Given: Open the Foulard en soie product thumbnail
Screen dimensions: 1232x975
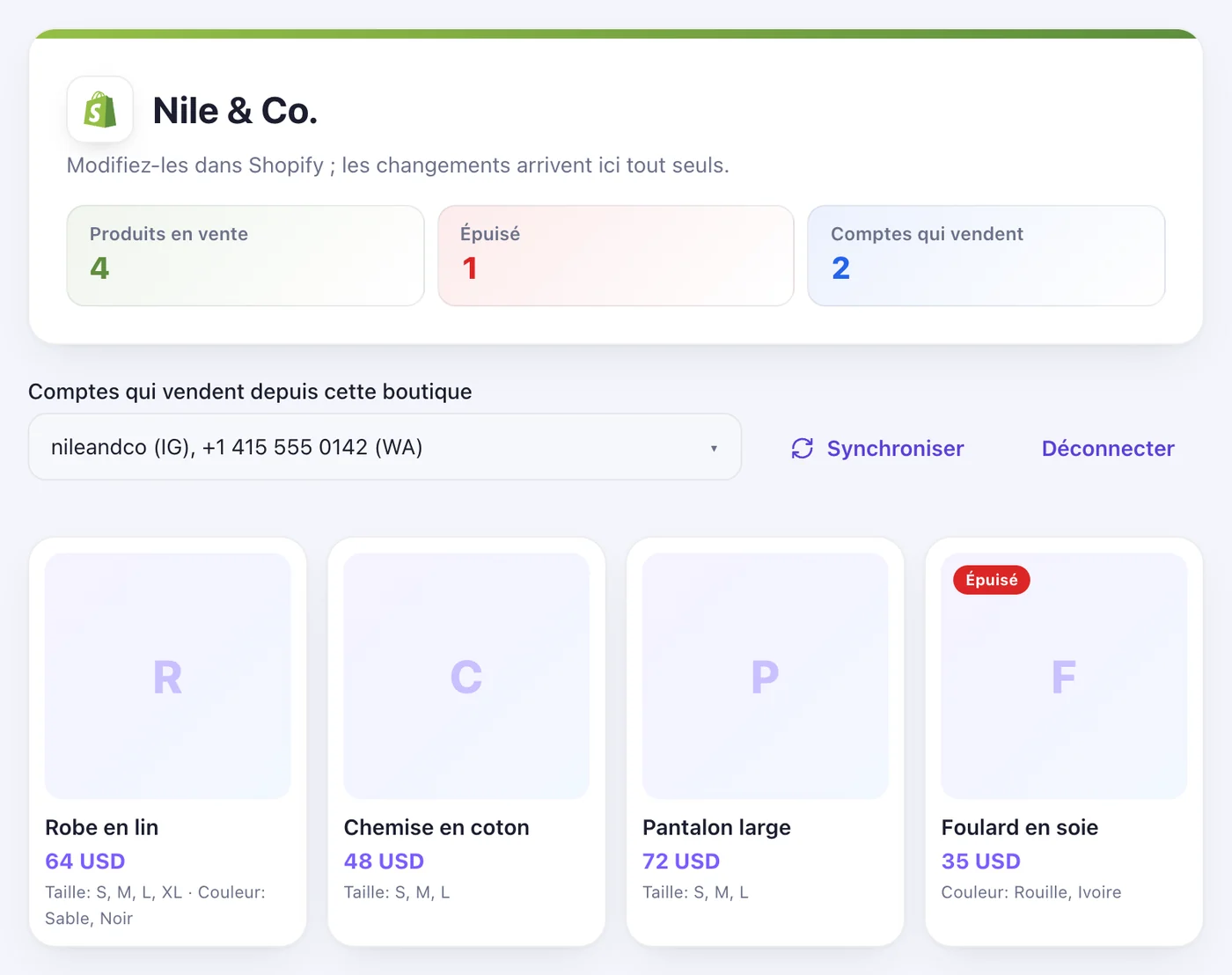Looking at the screenshot, I should point(1064,676).
